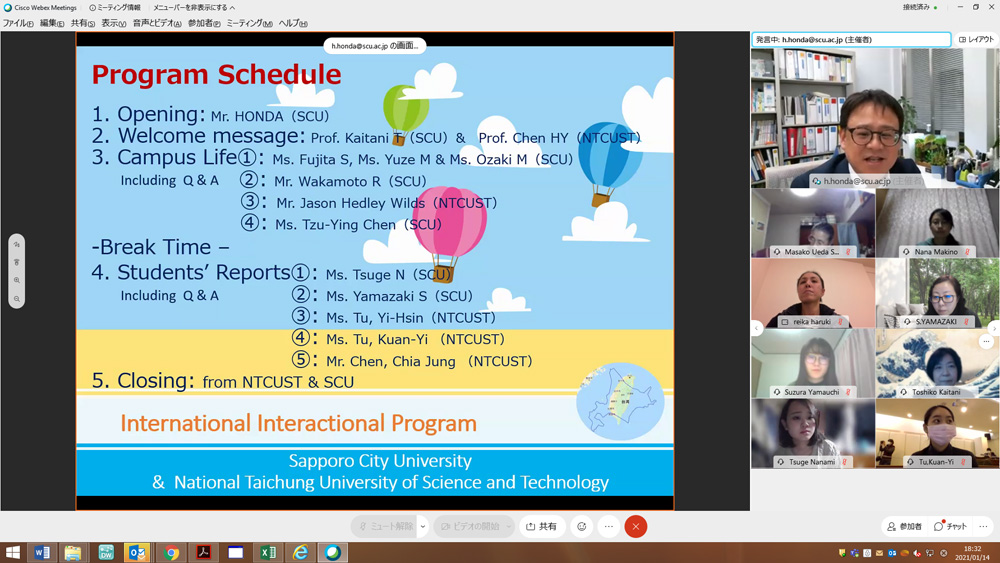Click the Cisco Webex Meetings title icon
This screenshot has width=1000, height=563.
(x=8, y=8)
